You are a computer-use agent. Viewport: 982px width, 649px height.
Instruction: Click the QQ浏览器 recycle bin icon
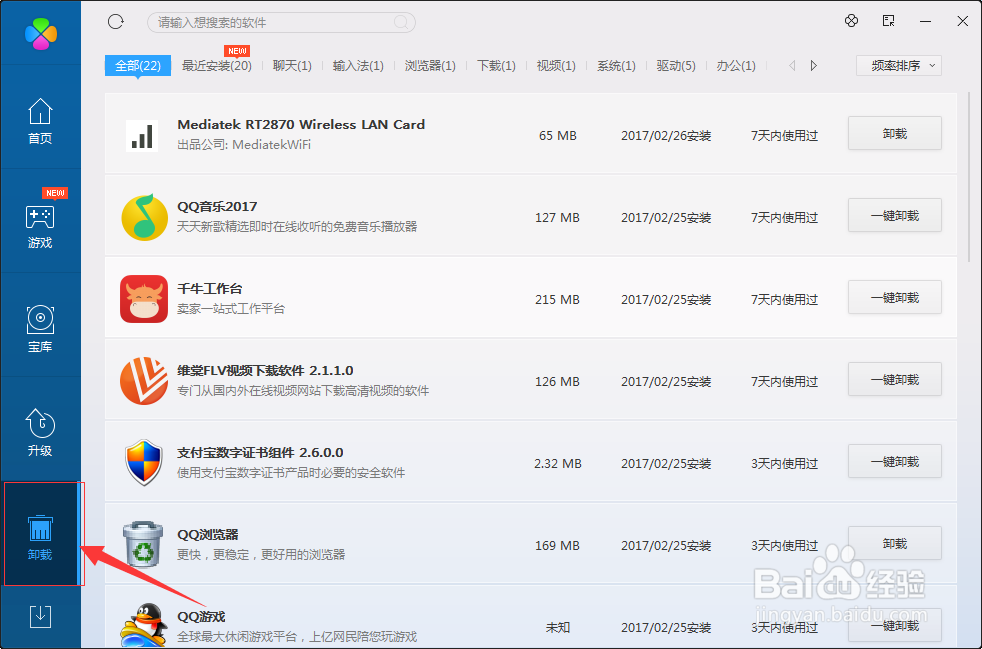click(144, 543)
